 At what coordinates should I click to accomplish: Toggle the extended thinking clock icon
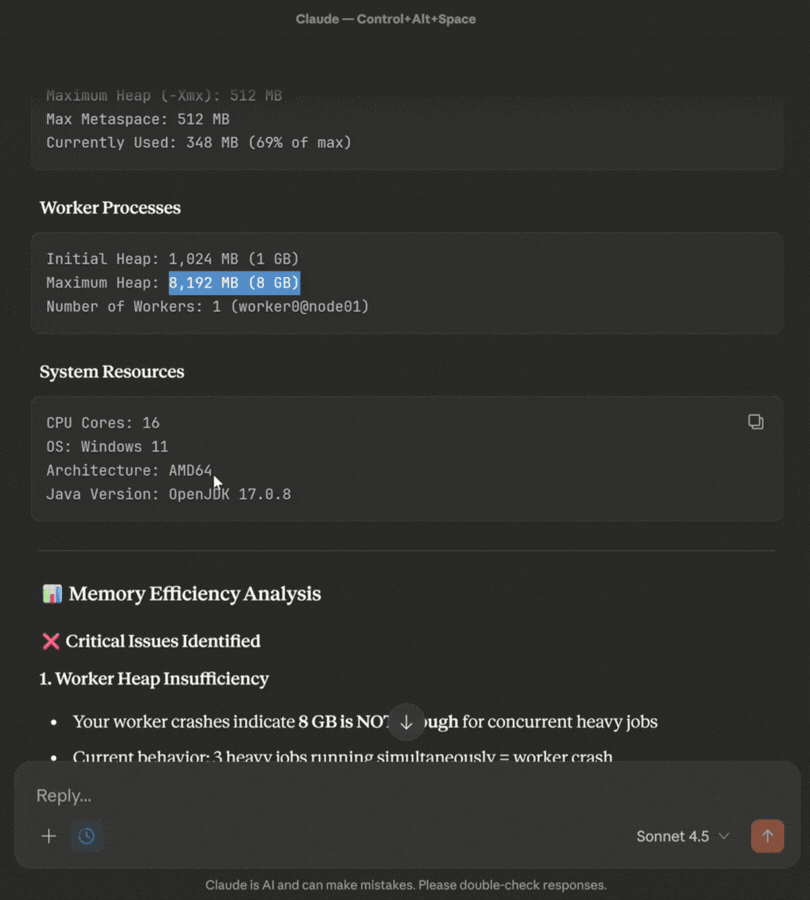coord(87,836)
